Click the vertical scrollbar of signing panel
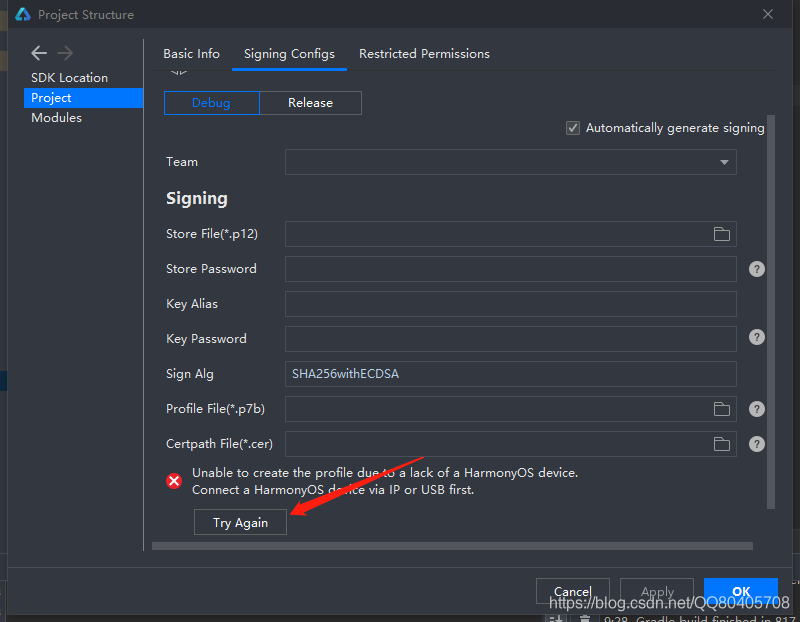The image size is (800, 622). click(771, 312)
